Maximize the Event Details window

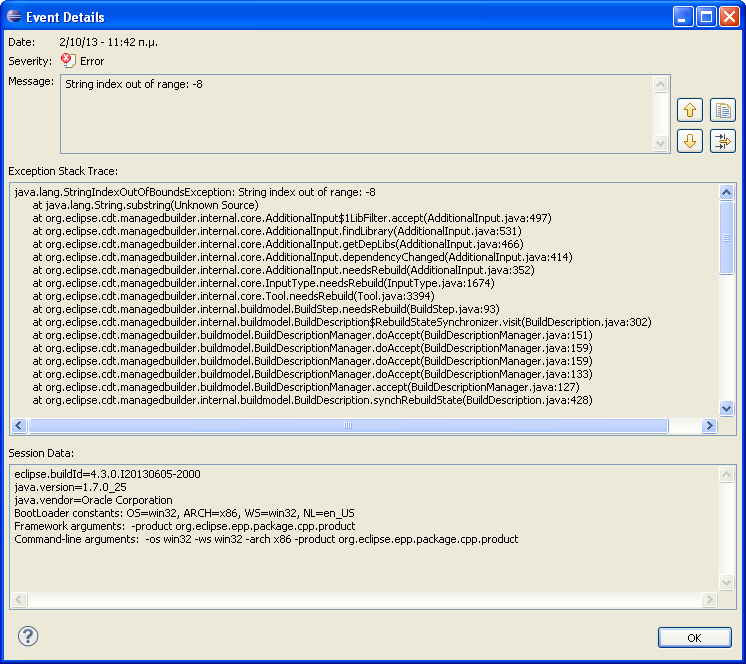pos(706,17)
